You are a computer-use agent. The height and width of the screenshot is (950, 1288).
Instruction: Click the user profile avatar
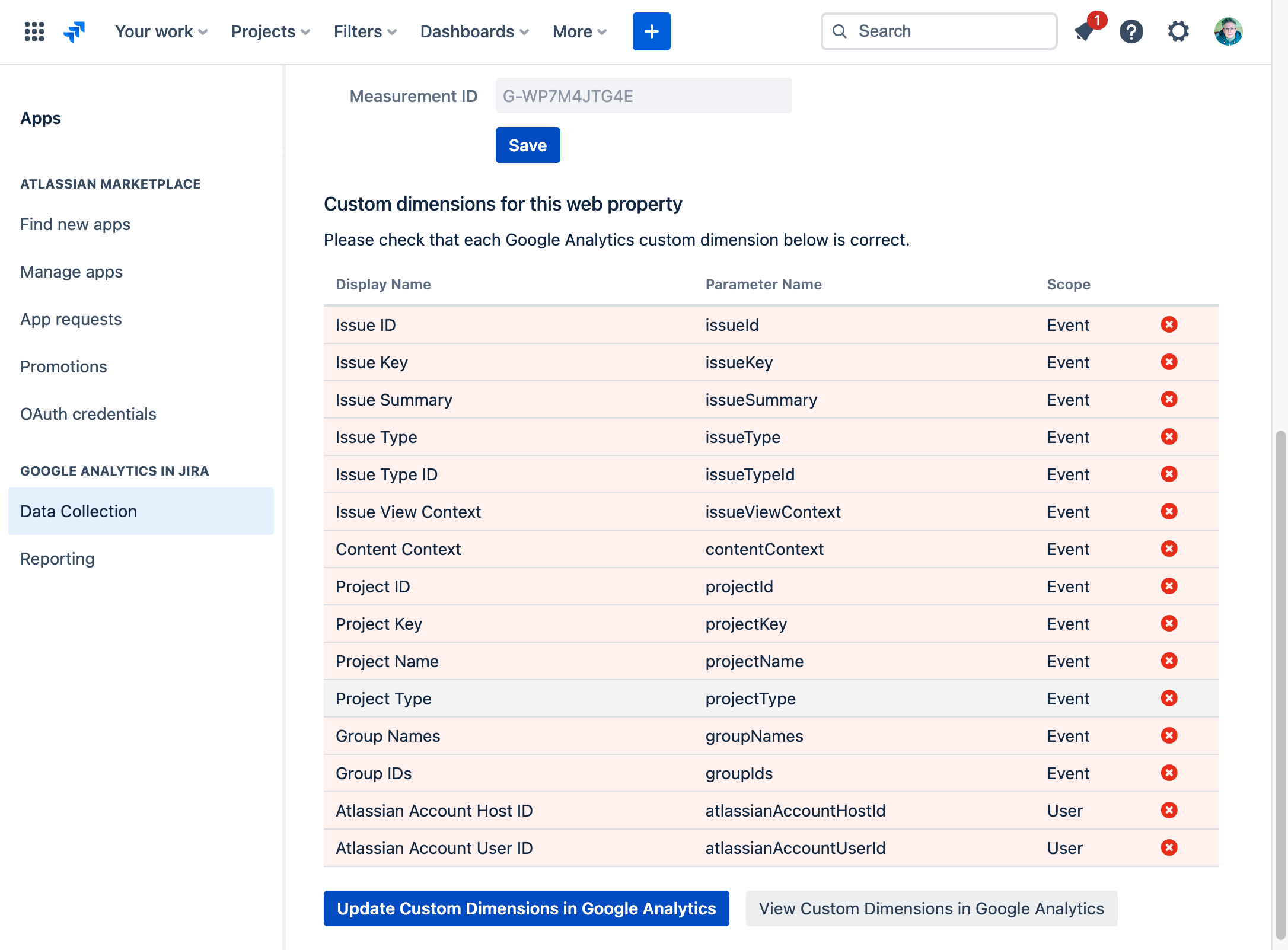point(1228,31)
